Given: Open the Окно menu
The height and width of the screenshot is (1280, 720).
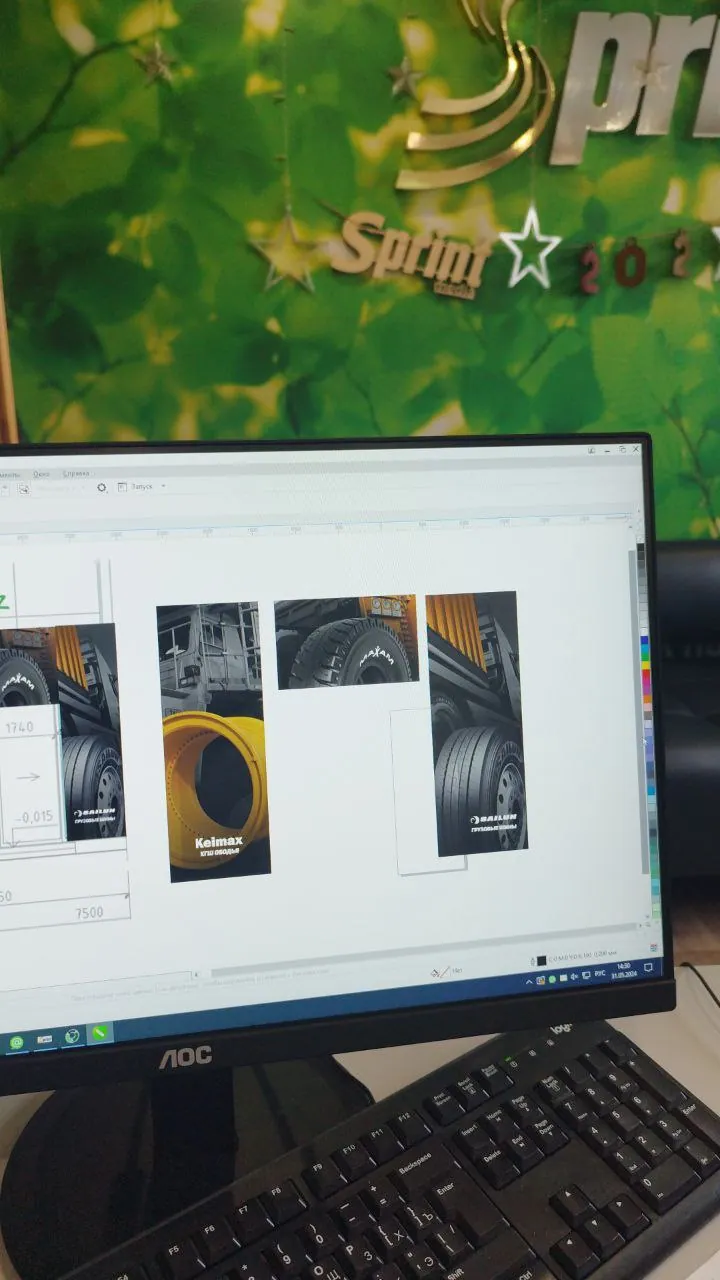Looking at the screenshot, I should click(x=41, y=474).
